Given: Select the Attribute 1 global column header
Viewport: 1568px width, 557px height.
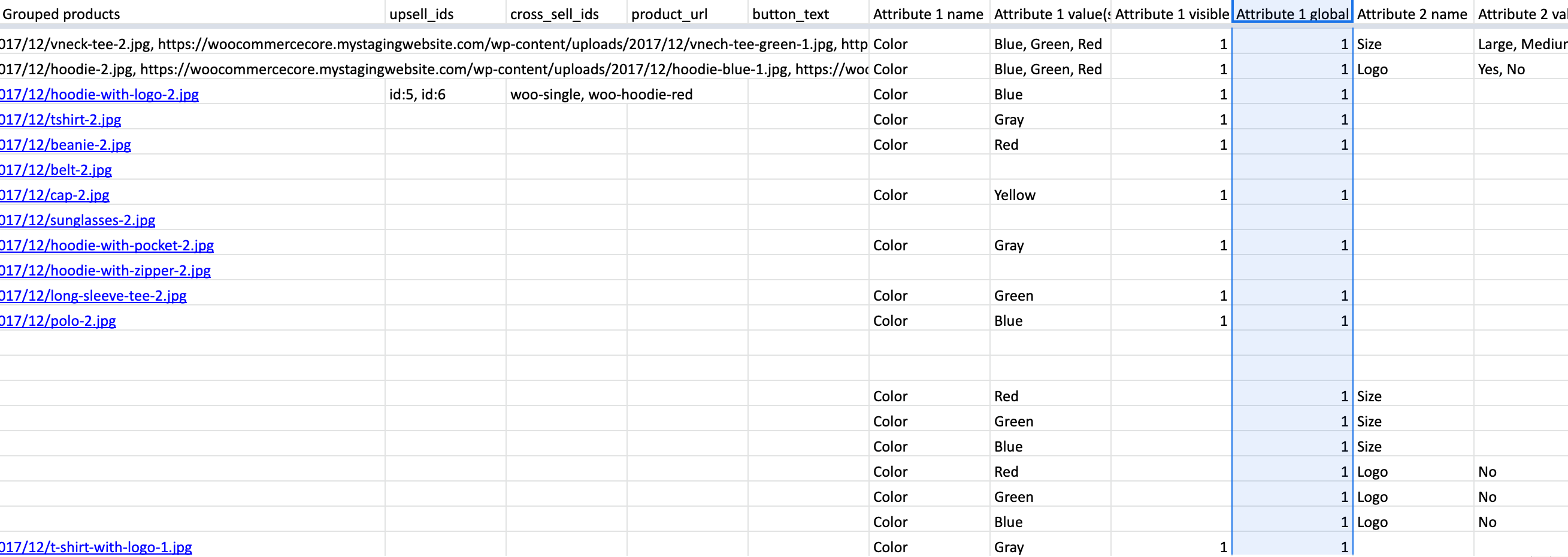Looking at the screenshot, I should (x=1292, y=14).
